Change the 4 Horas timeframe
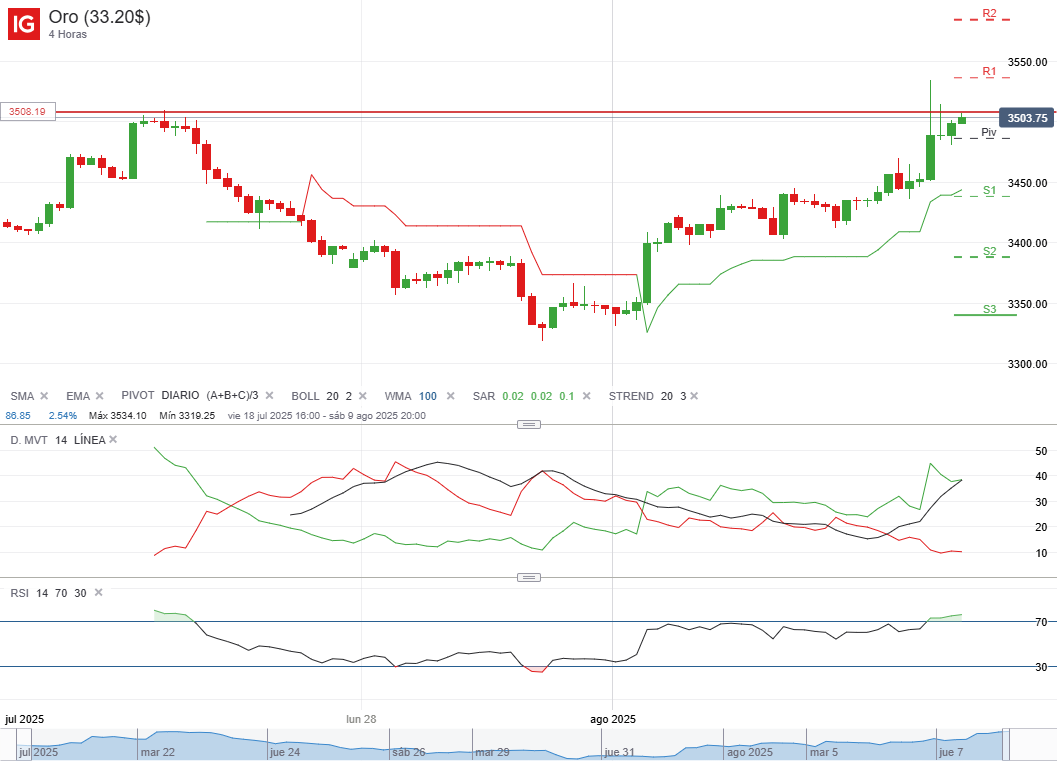 (68, 35)
